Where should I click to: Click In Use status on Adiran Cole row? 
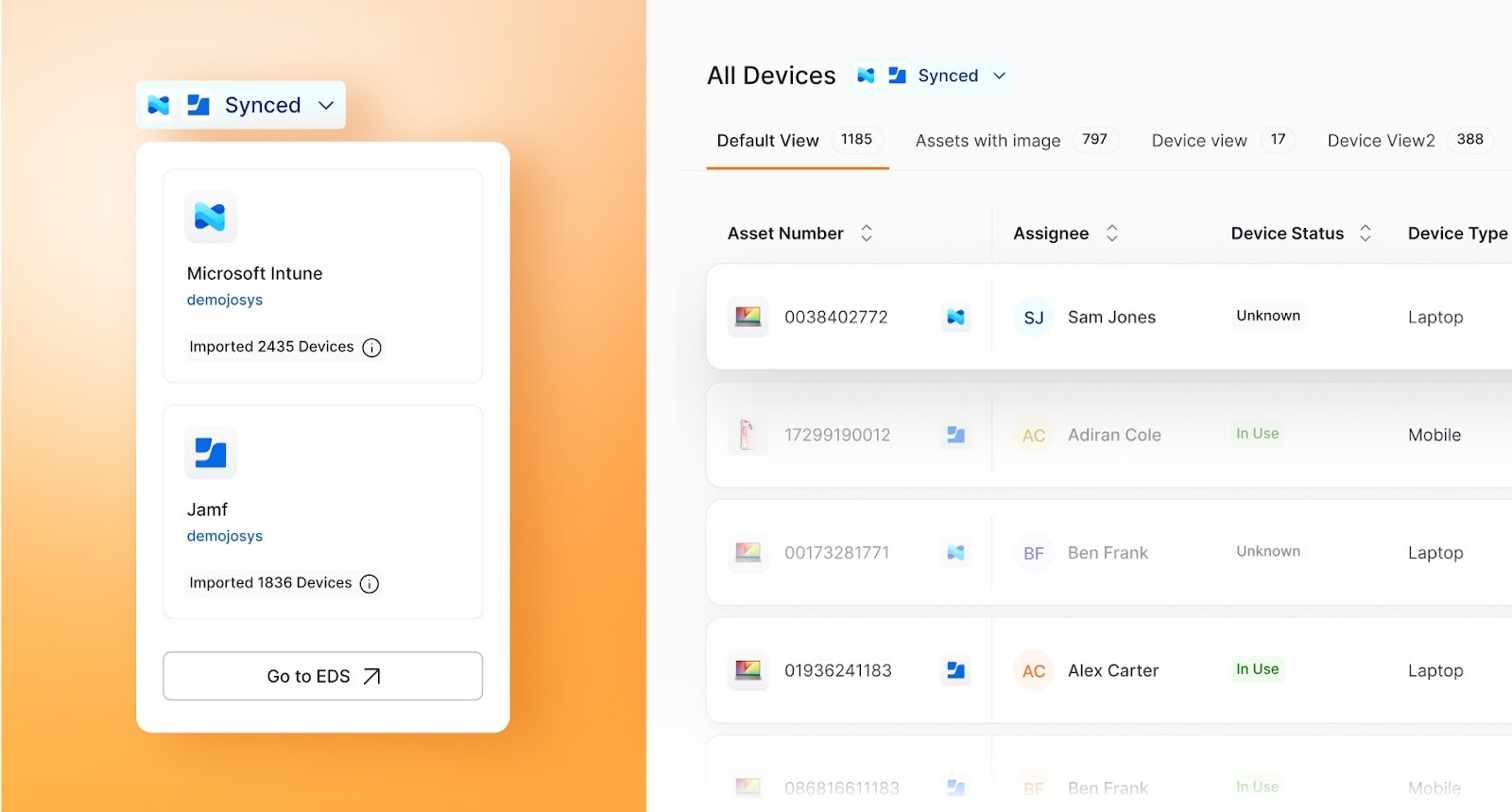click(1257, 434)
